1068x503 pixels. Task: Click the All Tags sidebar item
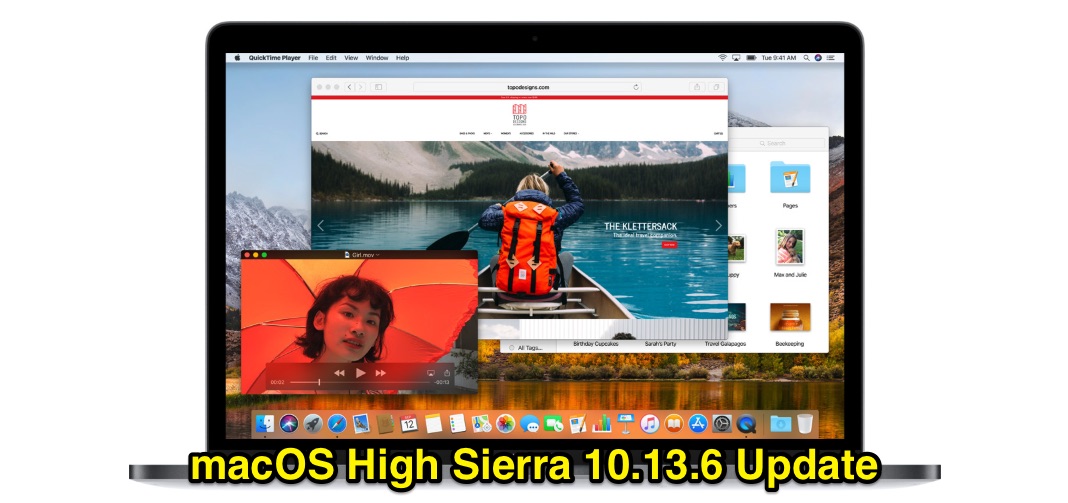[x=529, y=347]
